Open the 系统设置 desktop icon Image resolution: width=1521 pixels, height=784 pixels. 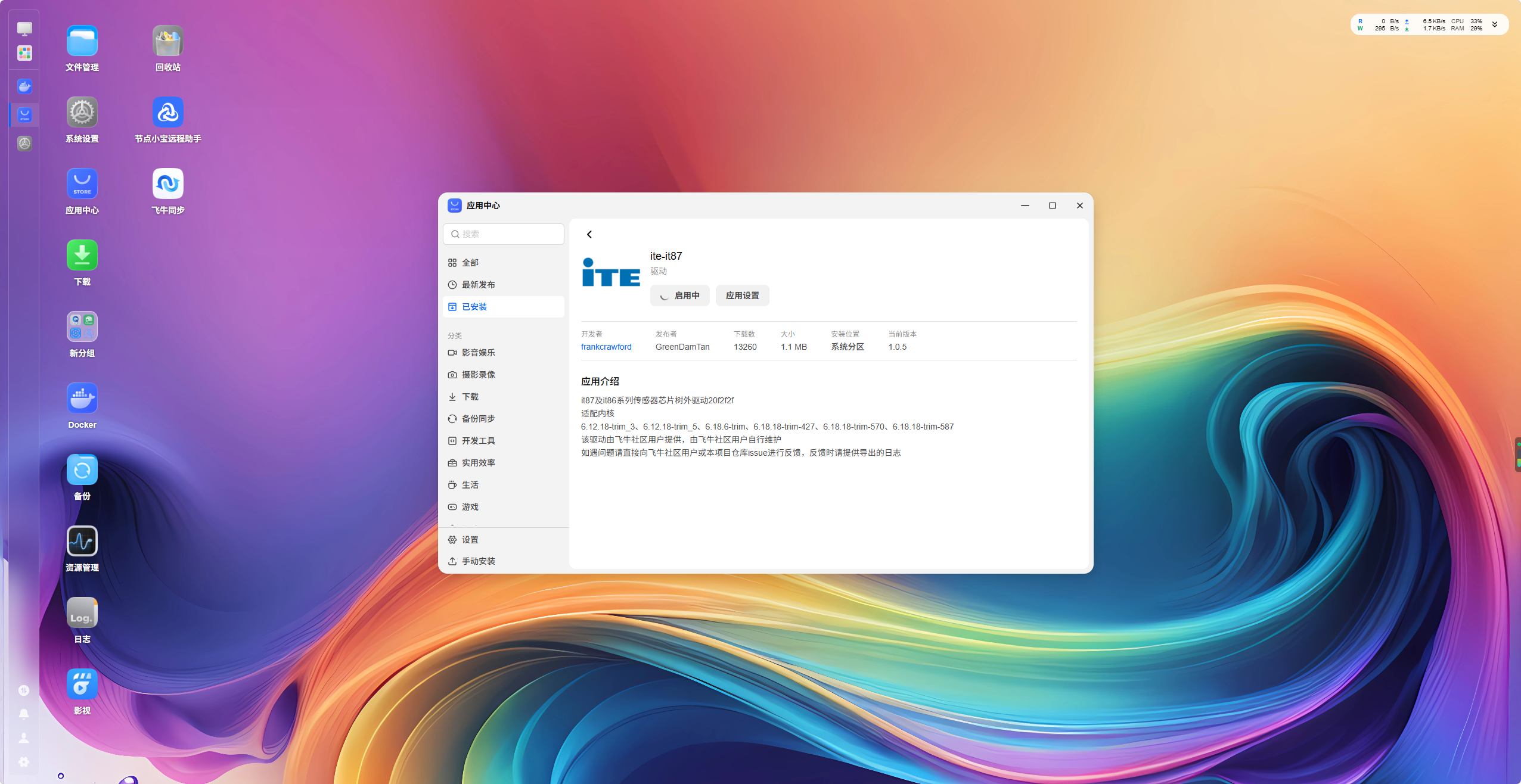coord(82,112)
